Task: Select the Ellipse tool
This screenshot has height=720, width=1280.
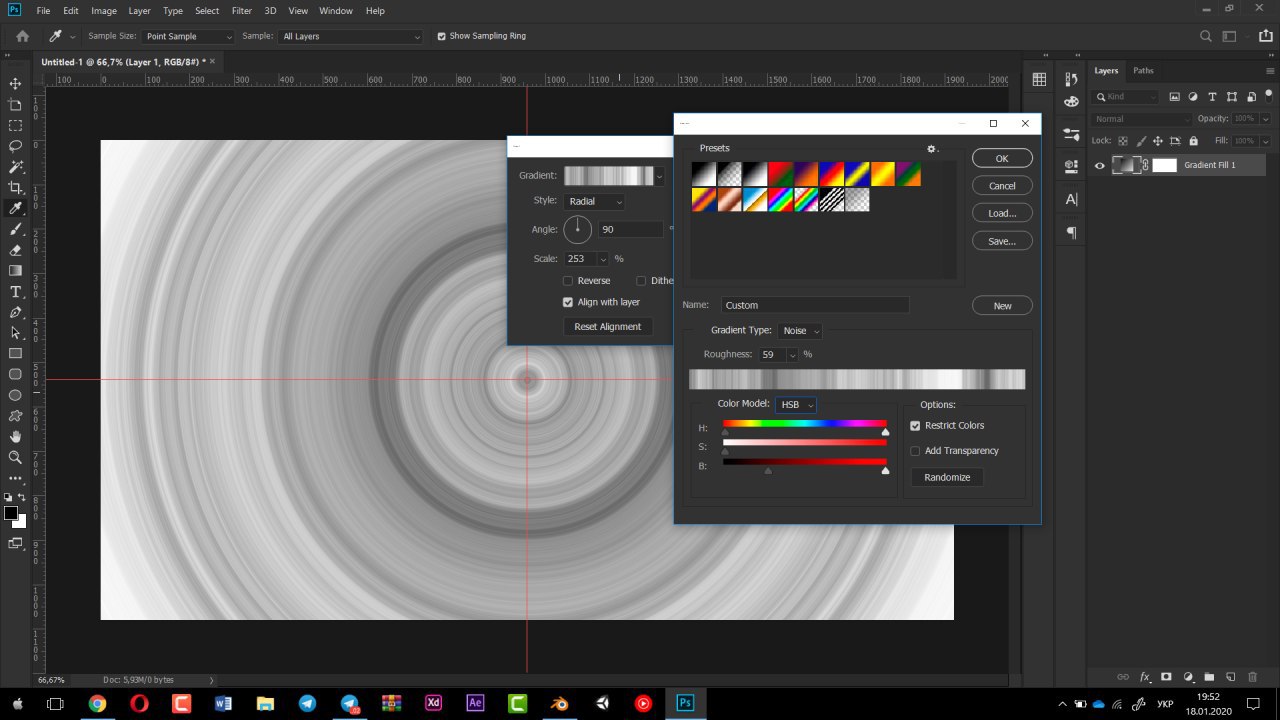Action: pyautogui.click(x=15, y=395)
